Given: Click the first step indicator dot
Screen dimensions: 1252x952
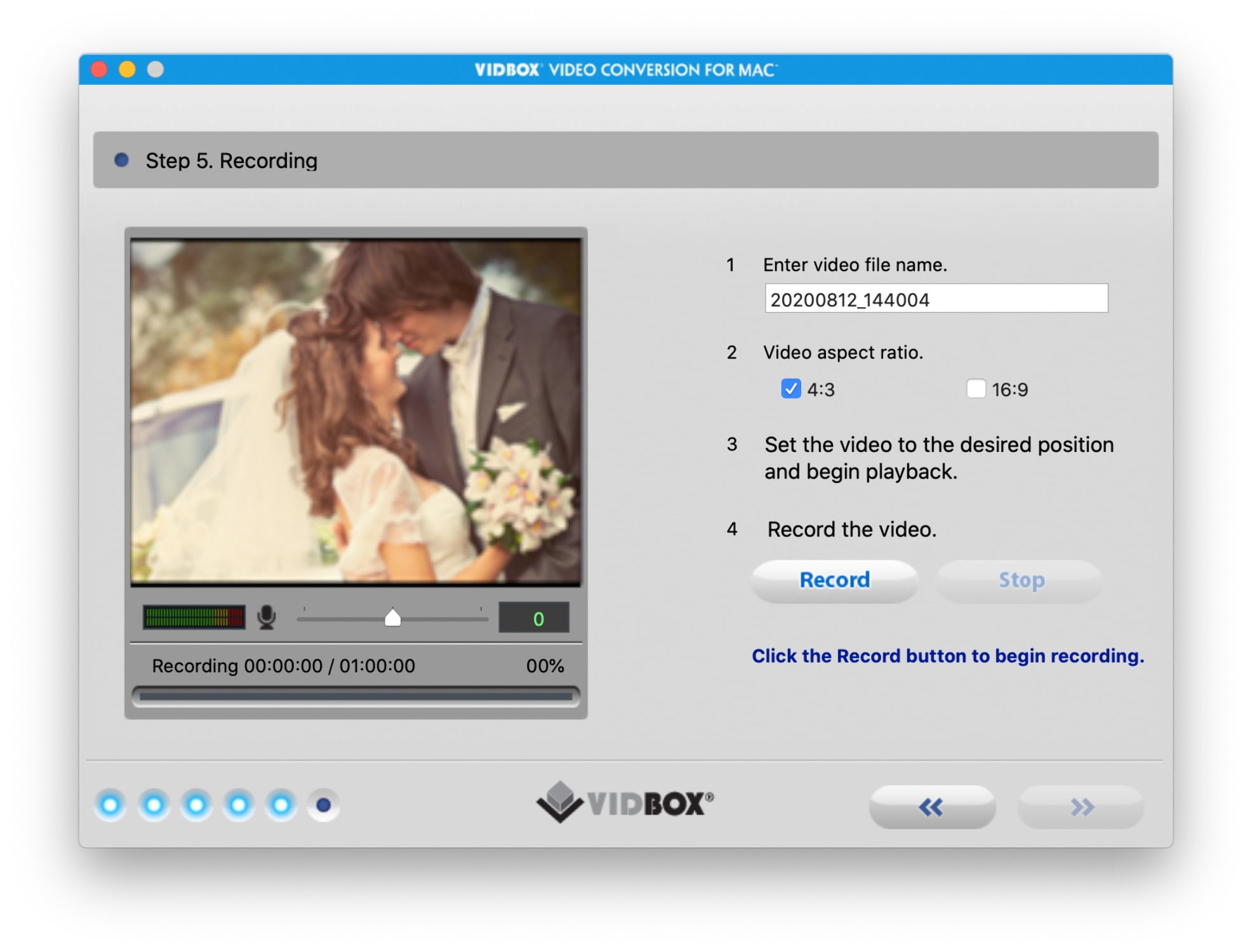Looking at the screenshot, I should point(110,805).
